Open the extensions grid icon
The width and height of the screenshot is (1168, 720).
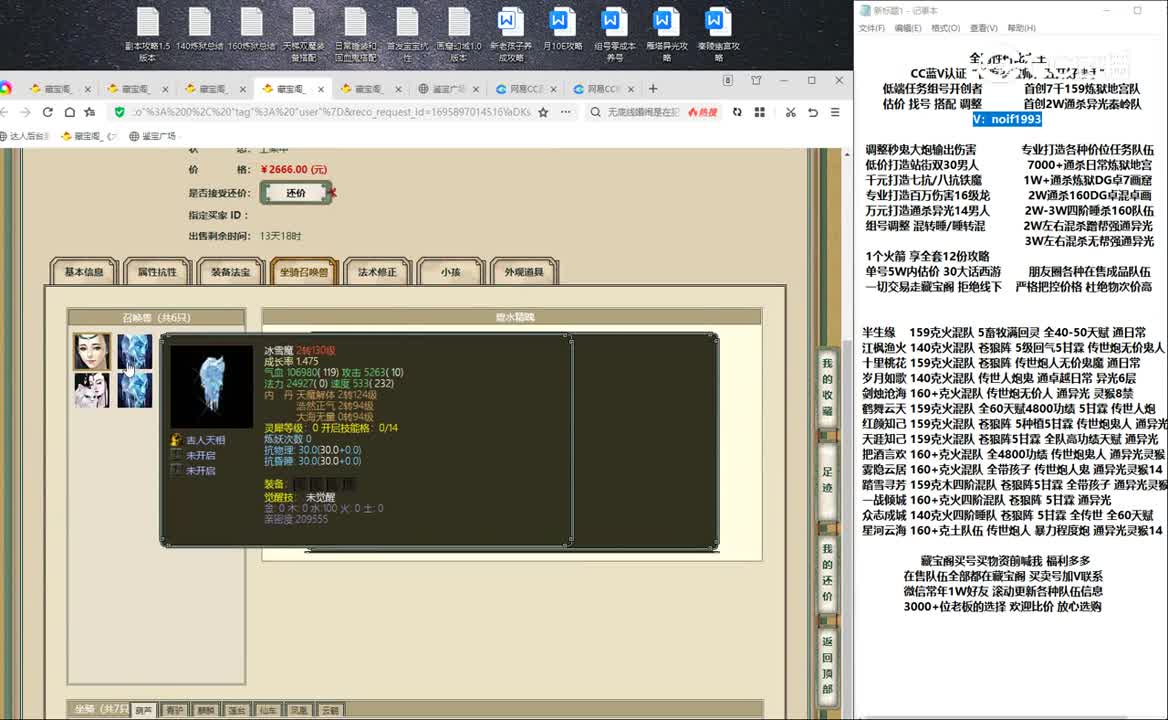click(x=760, y=112)
